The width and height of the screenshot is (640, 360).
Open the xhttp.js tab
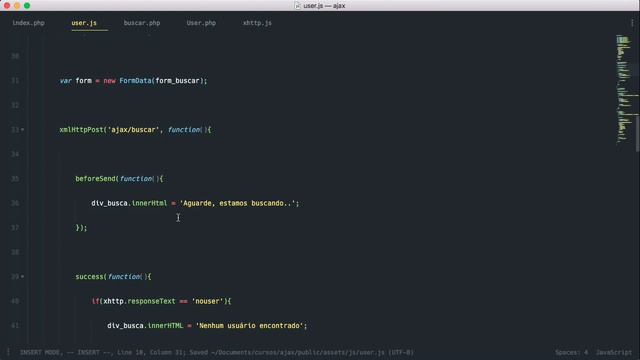[257, 23]
